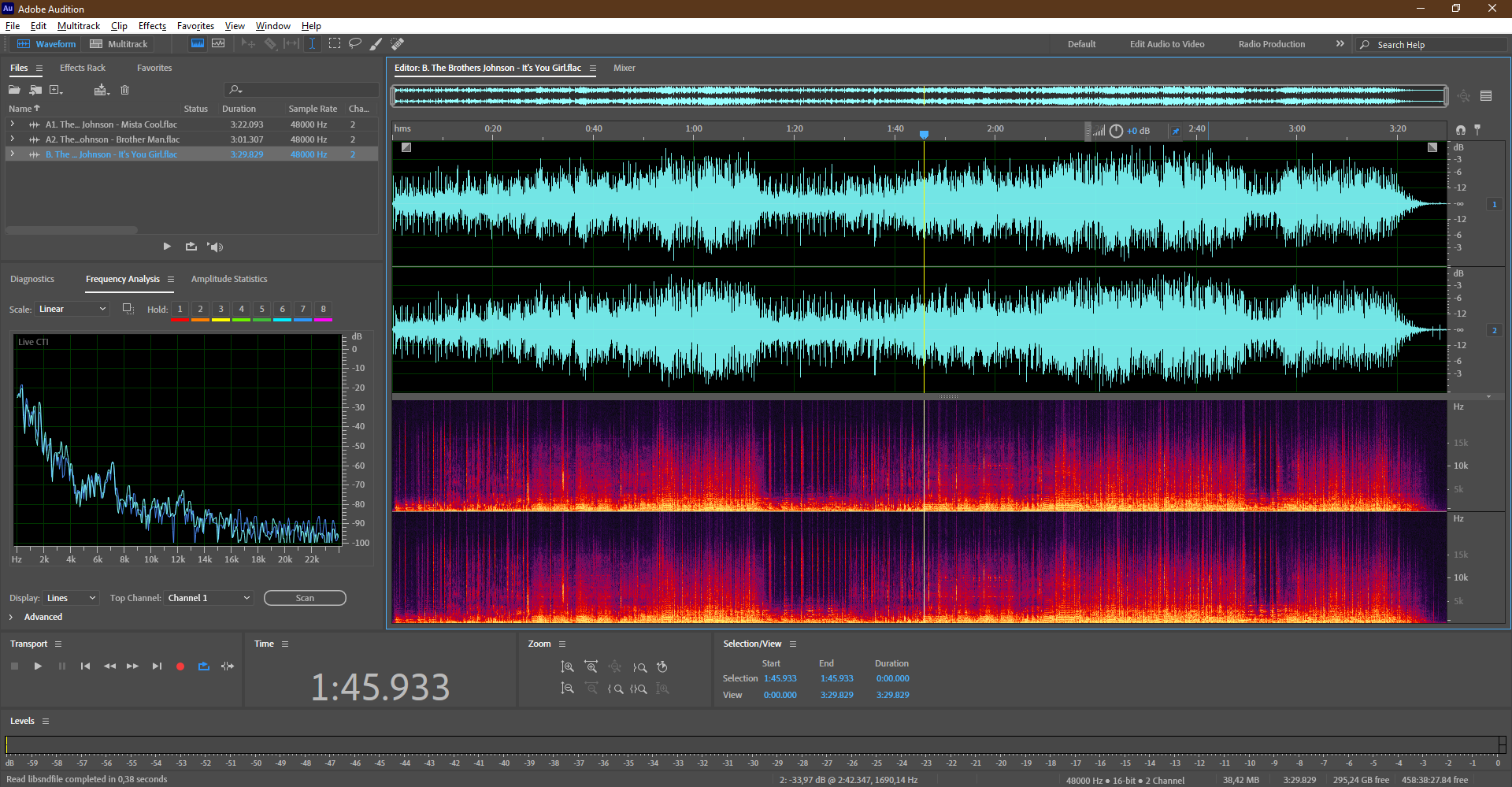
Task: Open the Files panel menu
Action: point(39,69)
